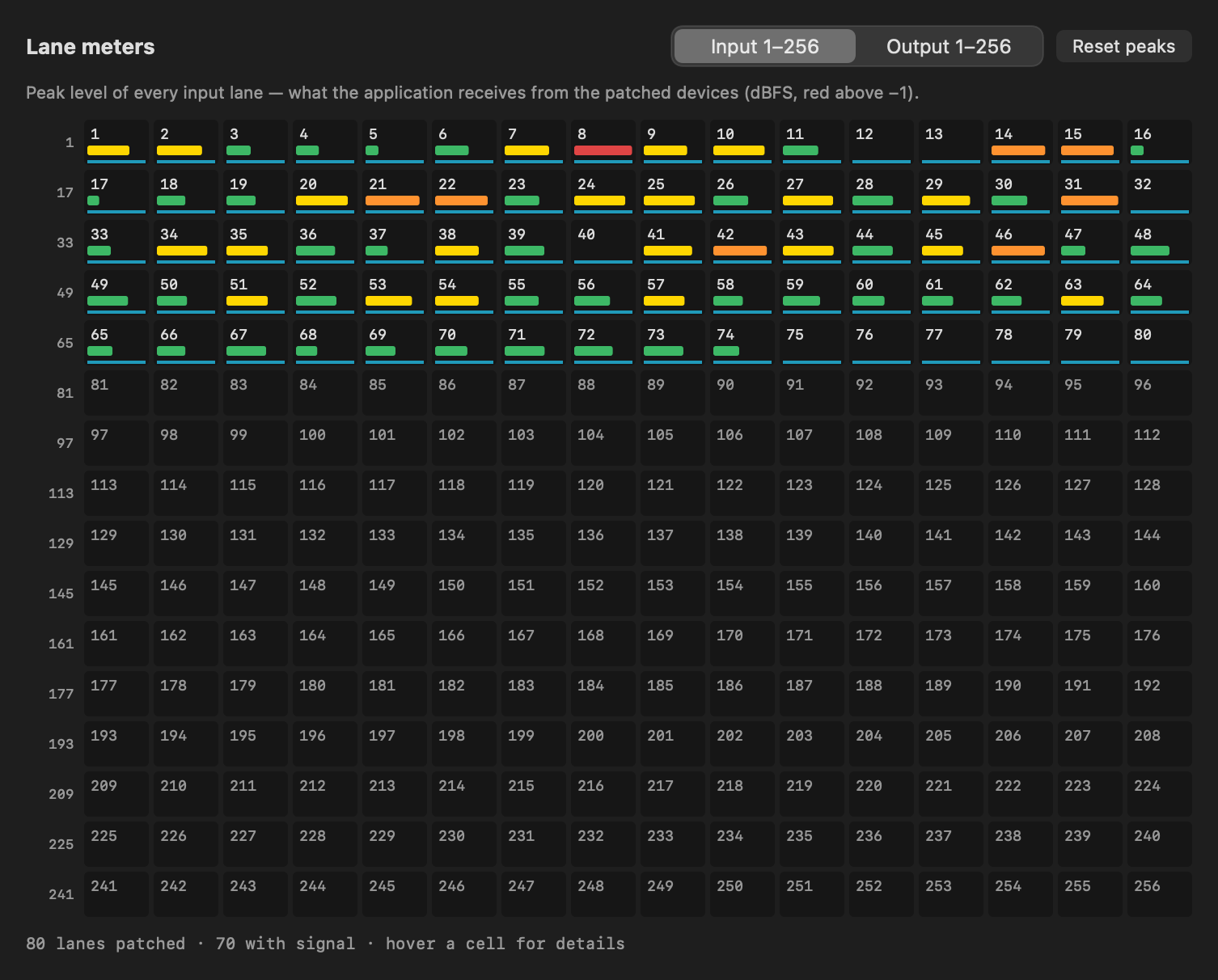Click the lane 21 orange meter cell

[395, 193]
